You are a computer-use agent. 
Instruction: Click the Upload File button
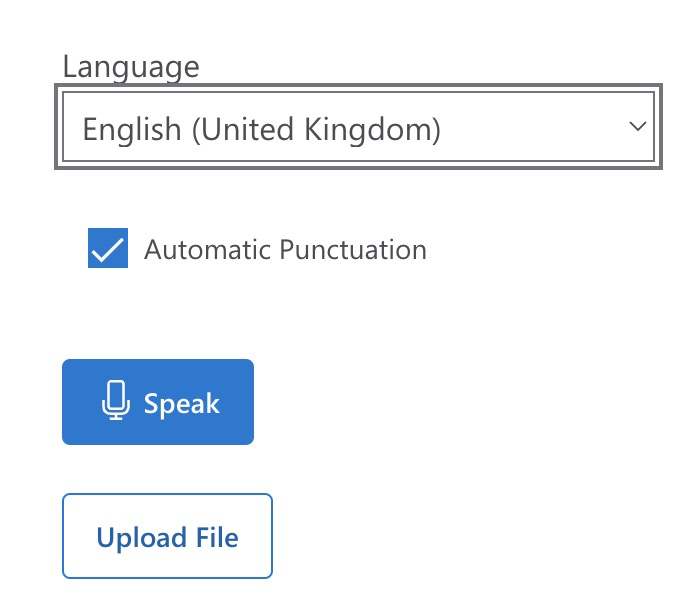coord(167,536)
